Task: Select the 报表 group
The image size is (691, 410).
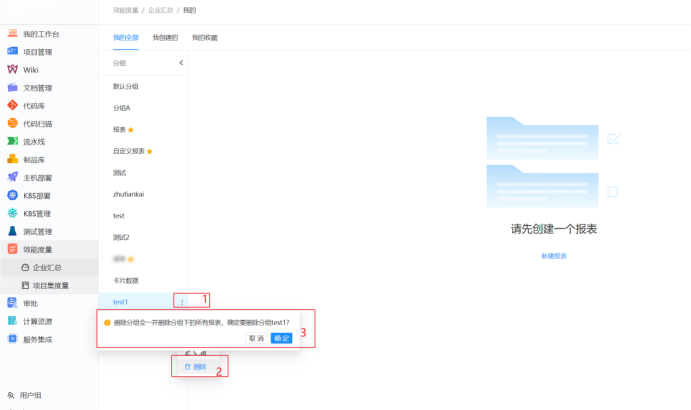Action: [119, 130]
